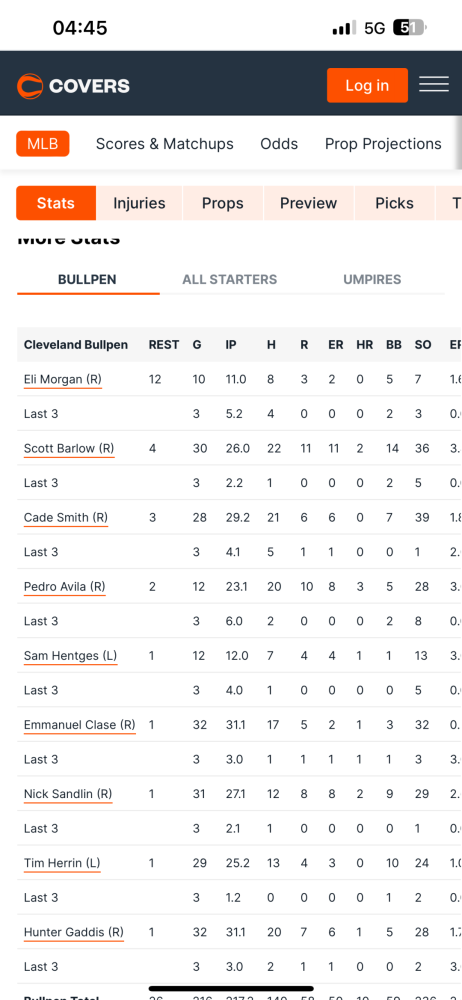Switch to the Injuries tab
462x1000 pixels.
(139, 203)
